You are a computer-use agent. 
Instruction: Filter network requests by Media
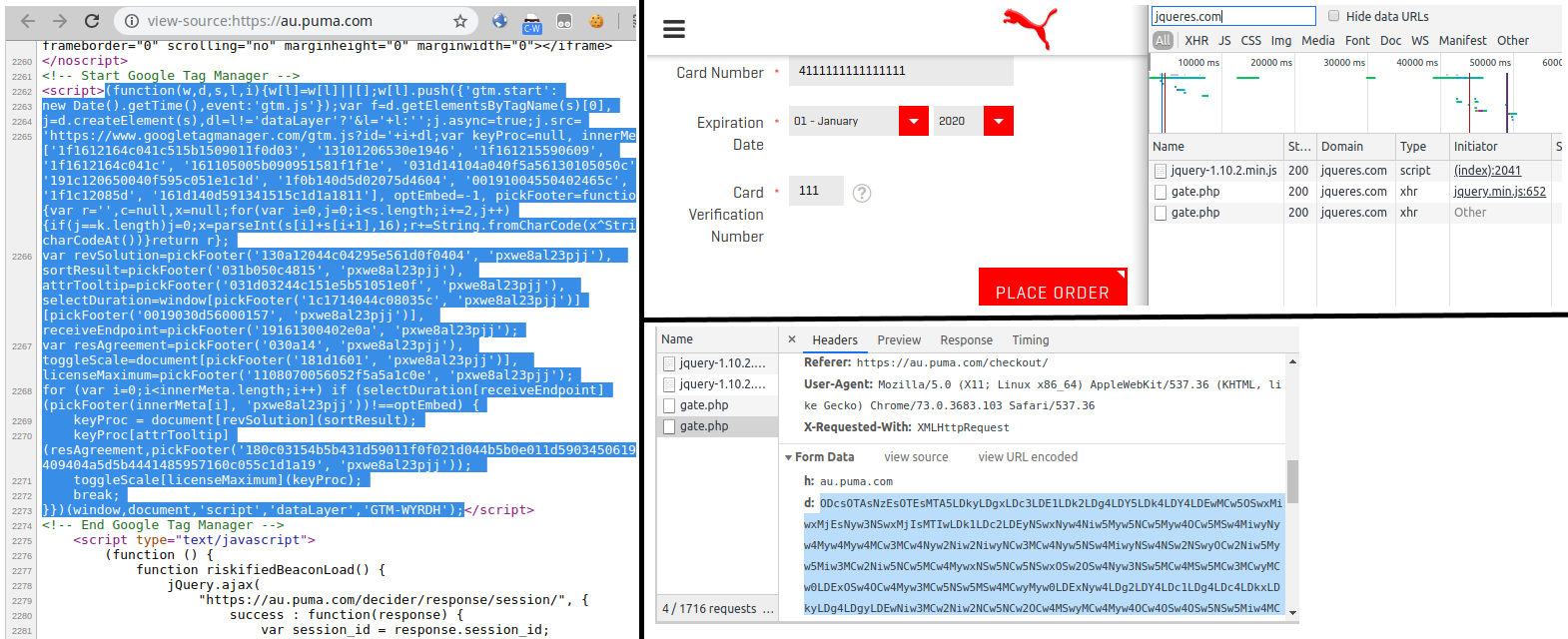click(1318, 40)
